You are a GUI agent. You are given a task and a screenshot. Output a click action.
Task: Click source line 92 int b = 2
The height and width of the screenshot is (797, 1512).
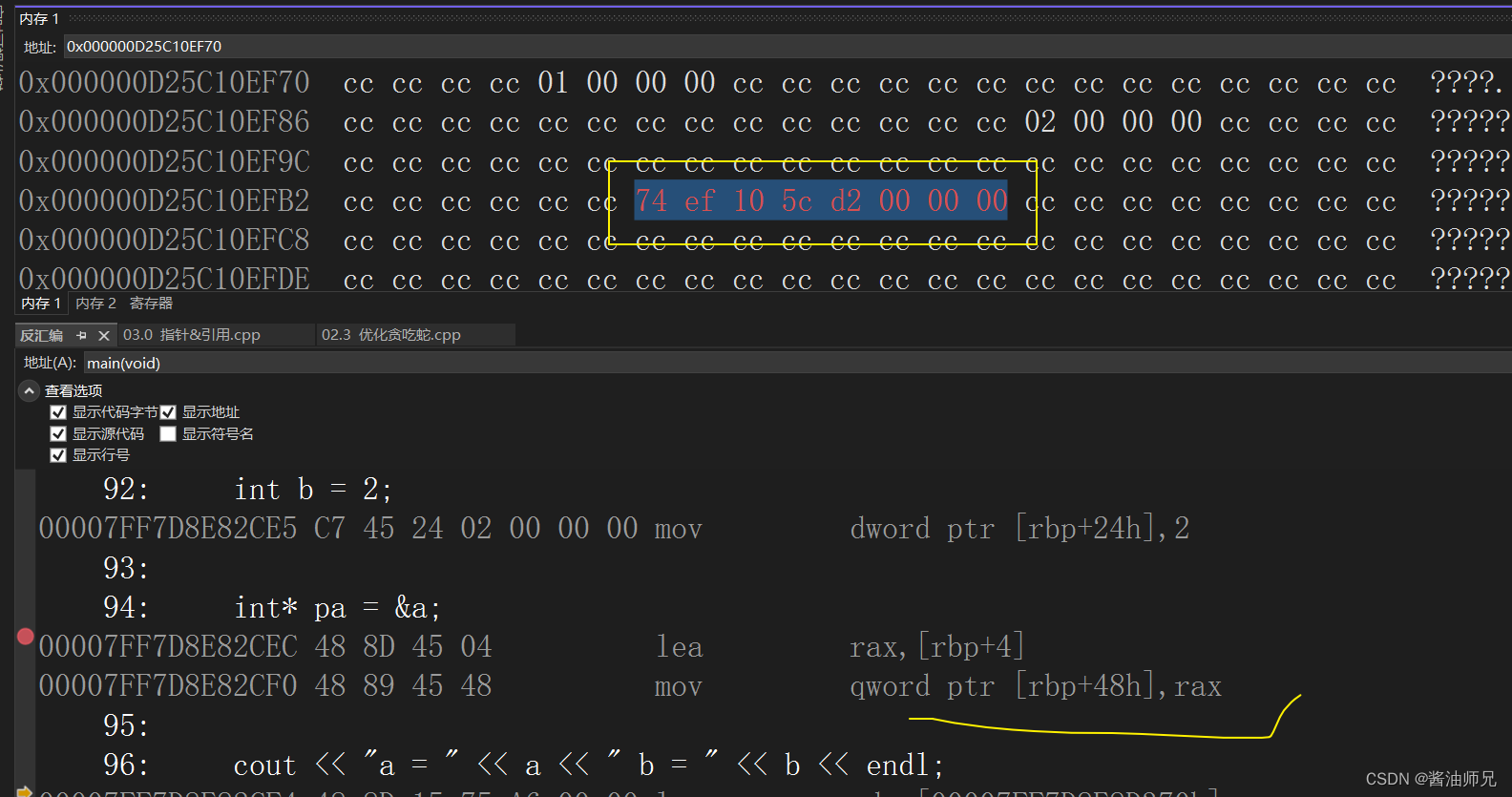313,490
